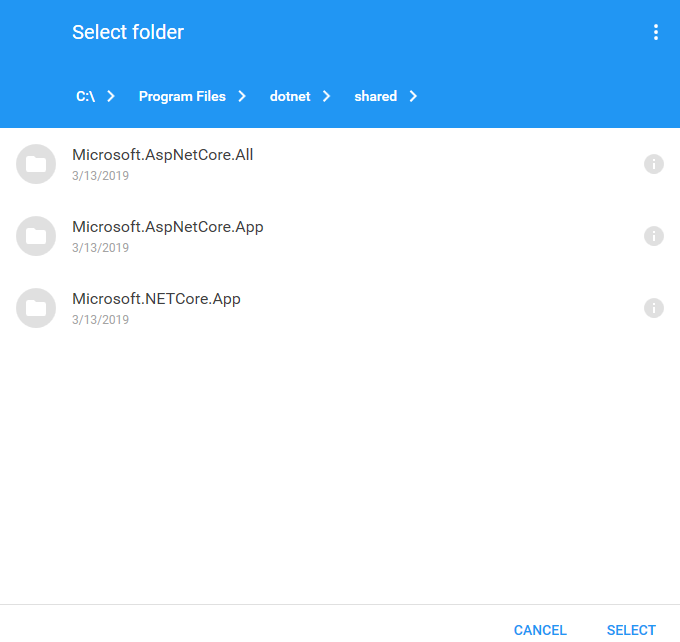
Task: Open Microsoft.AspNetCore.All folder name
Action: [x=163, y=155]
